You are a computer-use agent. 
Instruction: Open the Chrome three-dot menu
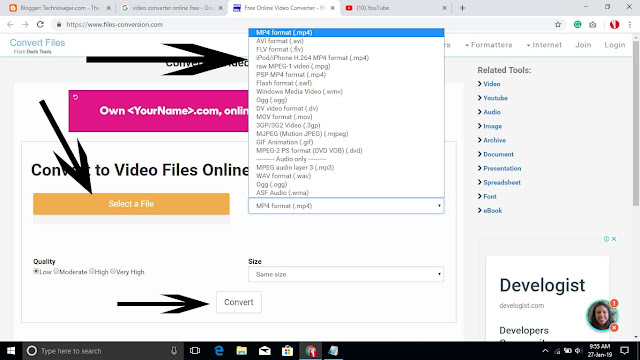coord(630,24)
